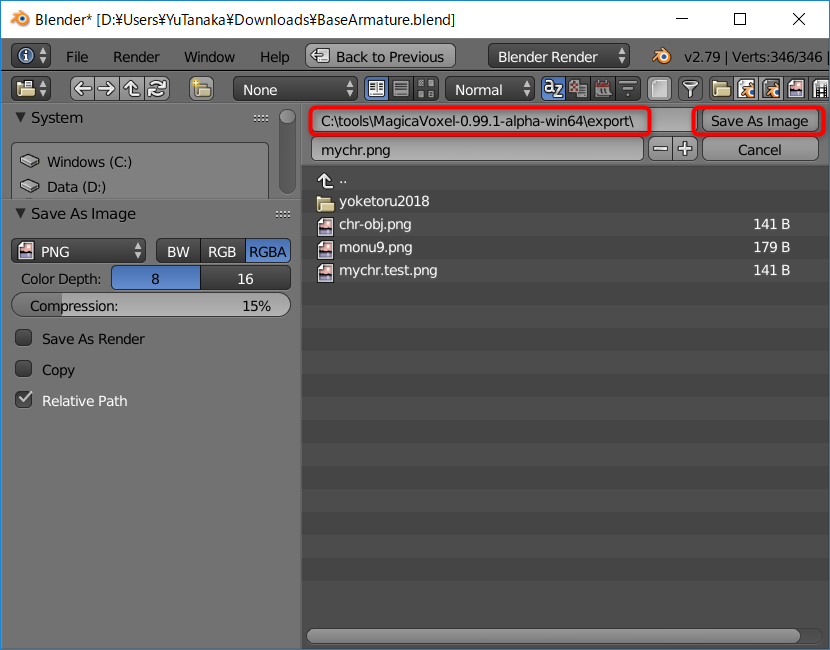Increment the filename number with plus

click(685, 150)
